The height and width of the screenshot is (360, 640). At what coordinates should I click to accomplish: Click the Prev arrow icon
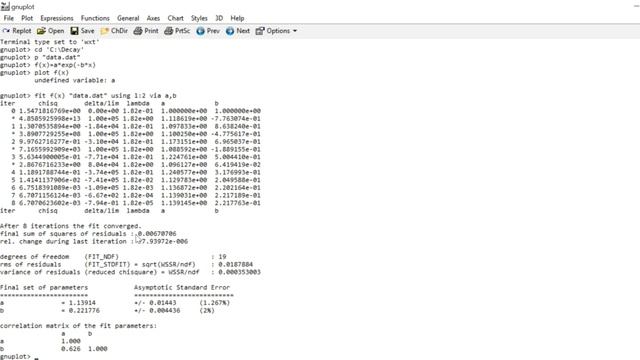200,31
